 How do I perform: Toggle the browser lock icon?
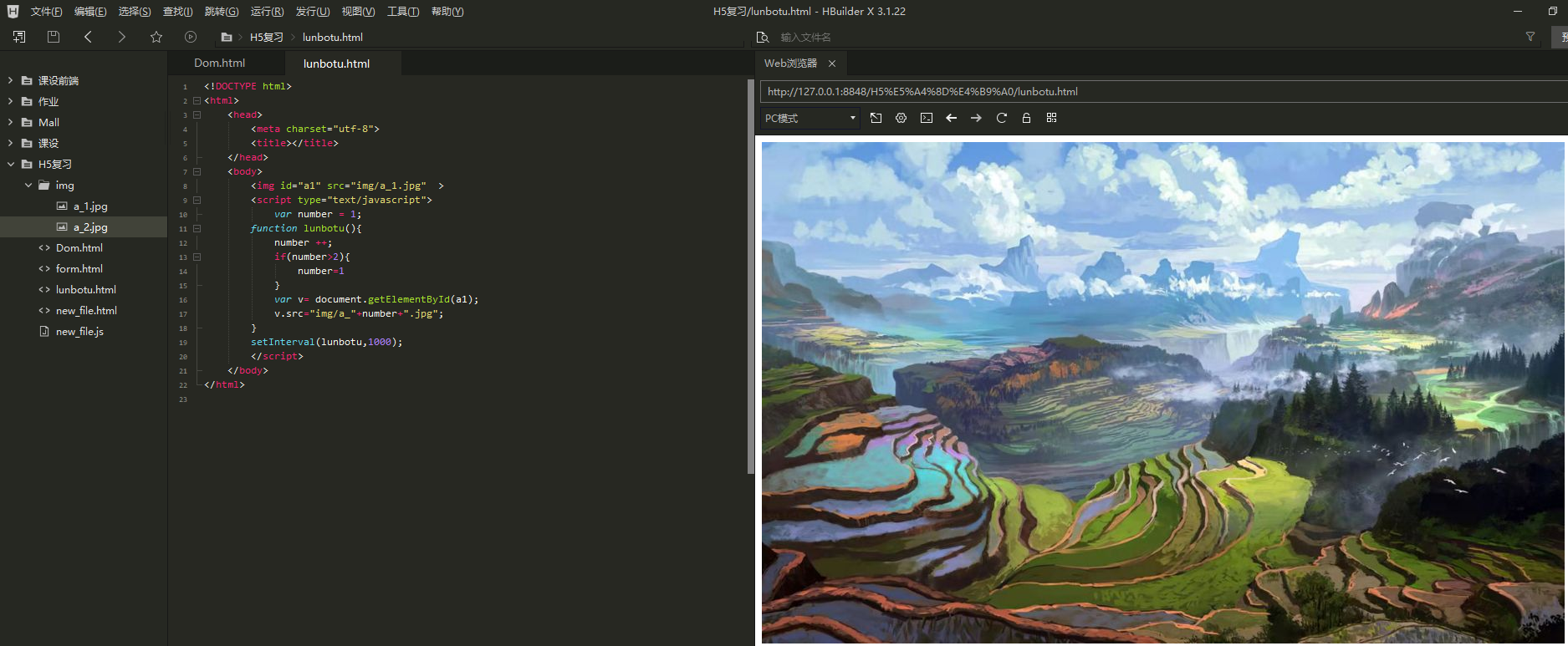pyautogui.click(x=1026, y=118)
